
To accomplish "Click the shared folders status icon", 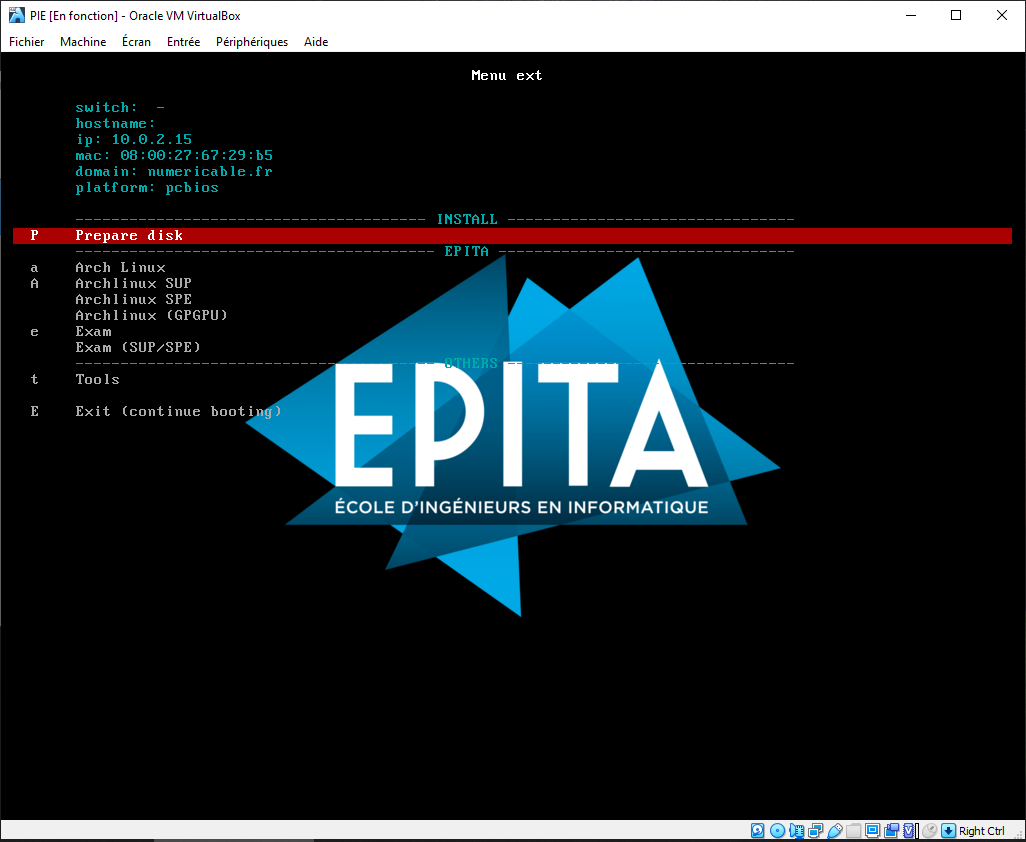I will [x=853, y=831].
